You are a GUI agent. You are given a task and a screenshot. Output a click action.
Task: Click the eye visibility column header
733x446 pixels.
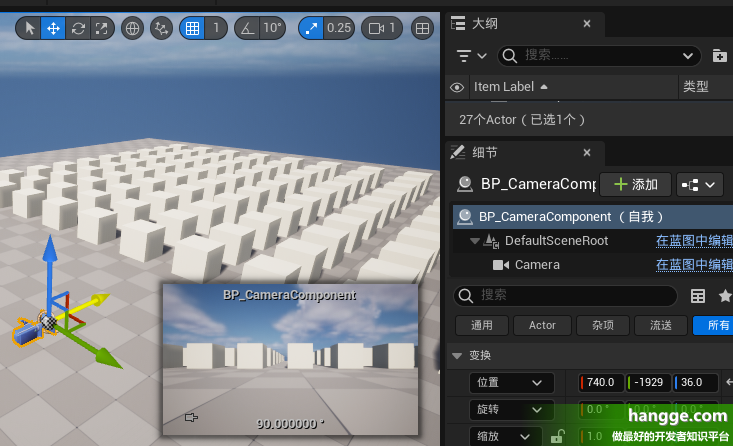pyautogui.click(x=457, y=87)
